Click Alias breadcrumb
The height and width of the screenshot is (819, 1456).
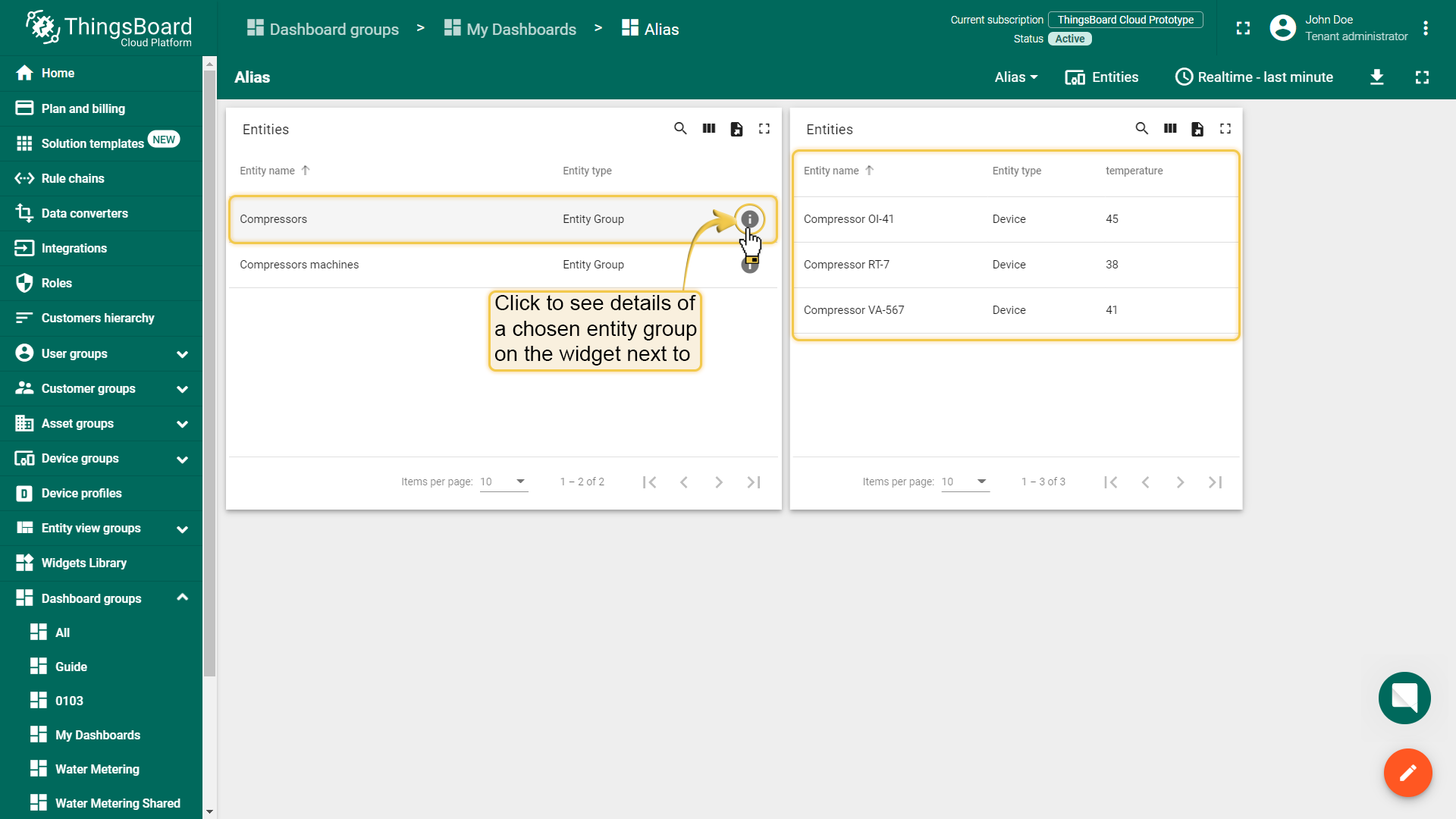[651, 29]
